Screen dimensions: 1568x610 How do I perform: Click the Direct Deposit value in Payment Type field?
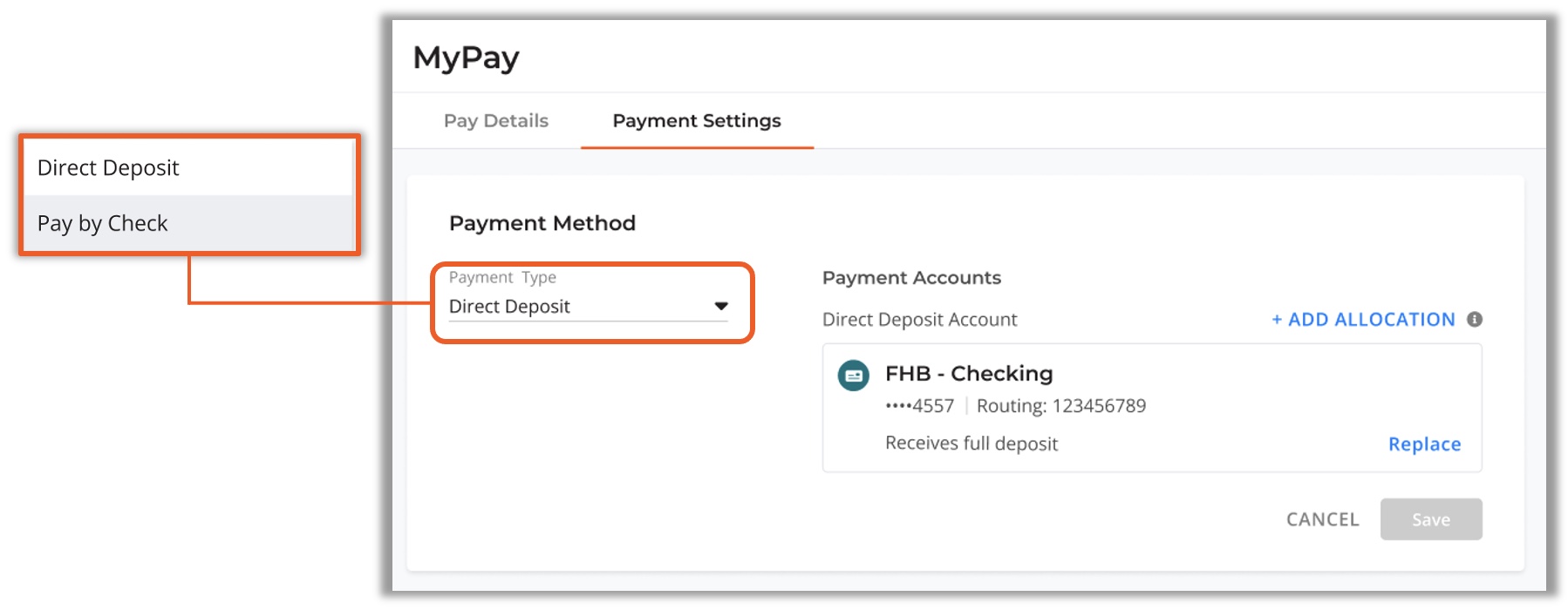(509, 306)
